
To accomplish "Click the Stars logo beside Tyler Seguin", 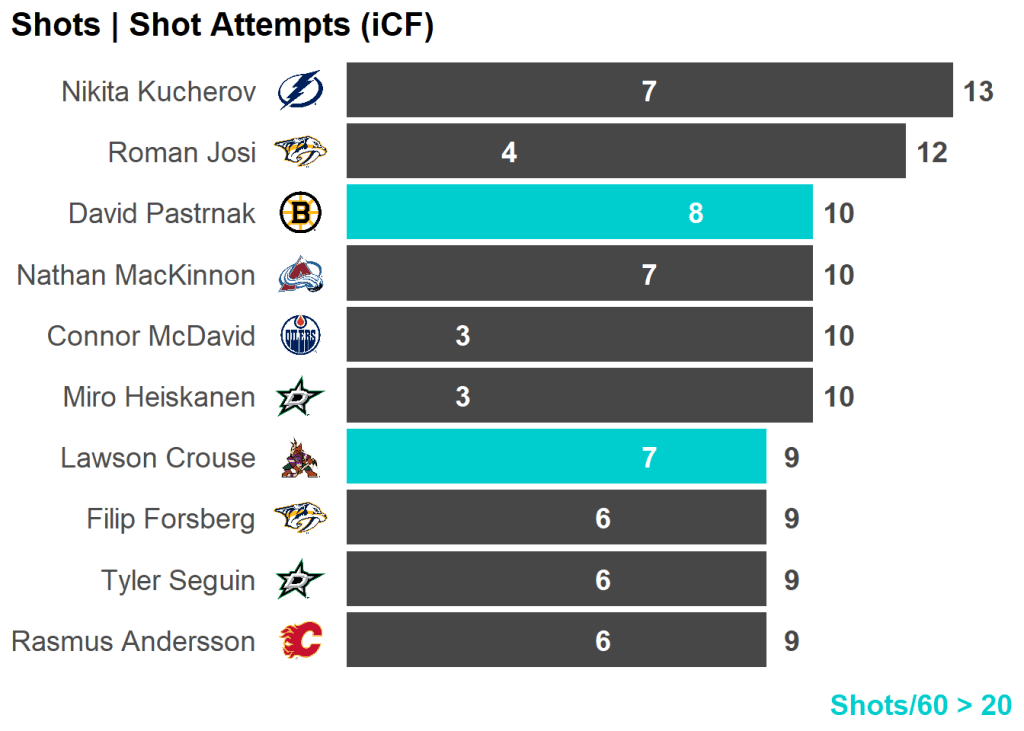I will [300, 581].
